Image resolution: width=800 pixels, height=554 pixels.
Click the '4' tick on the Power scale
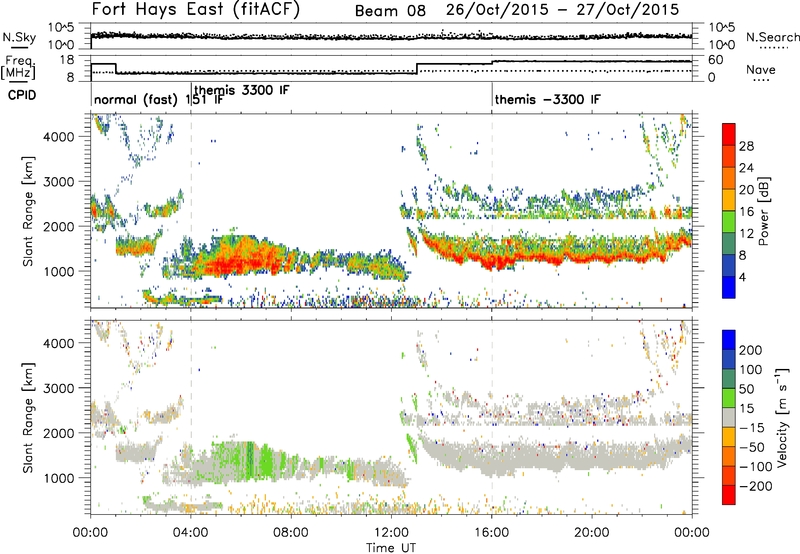click(743, 277)
